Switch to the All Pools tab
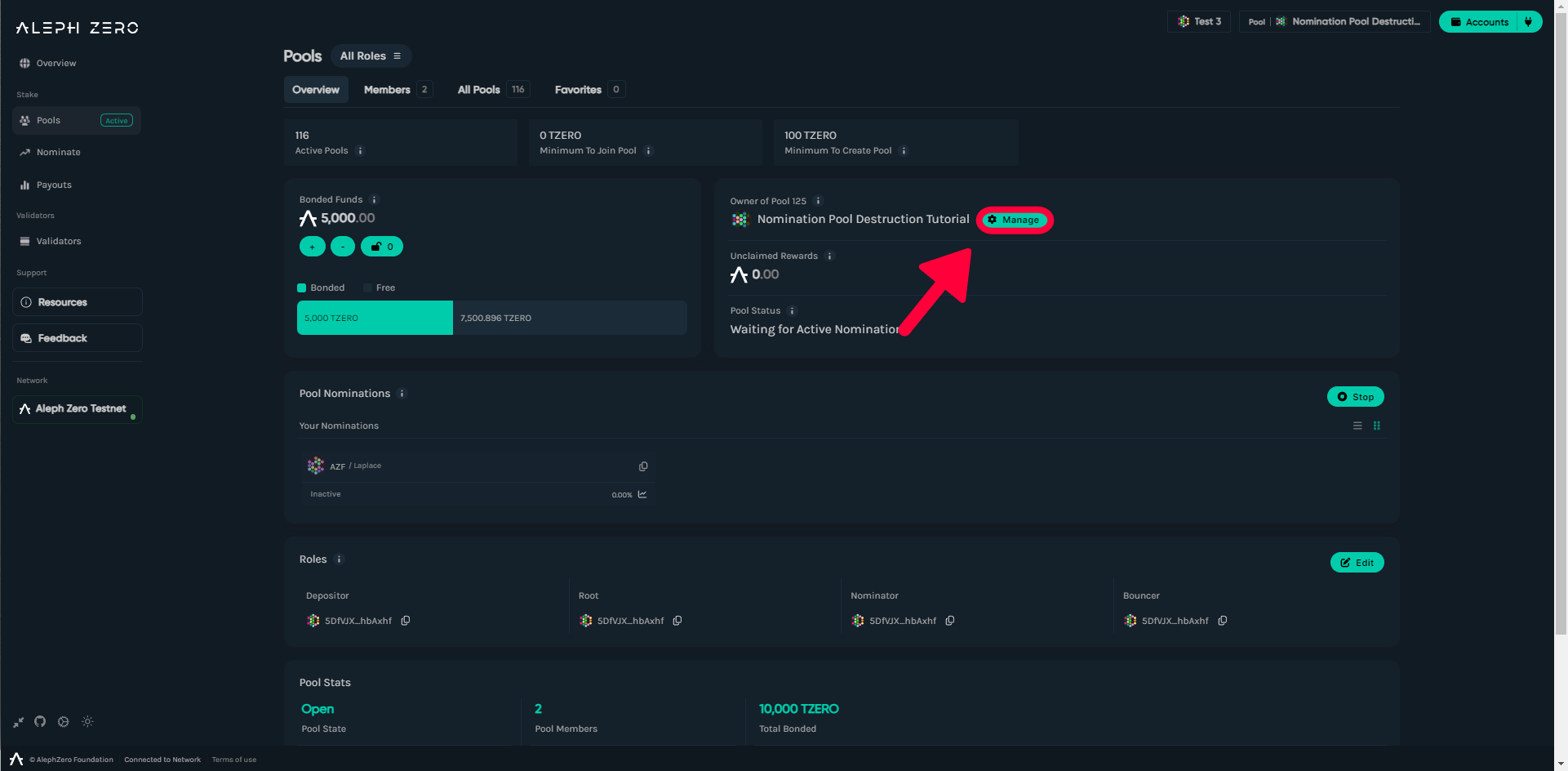Screen dimensions: 1568x771 (x=479, y=90)
